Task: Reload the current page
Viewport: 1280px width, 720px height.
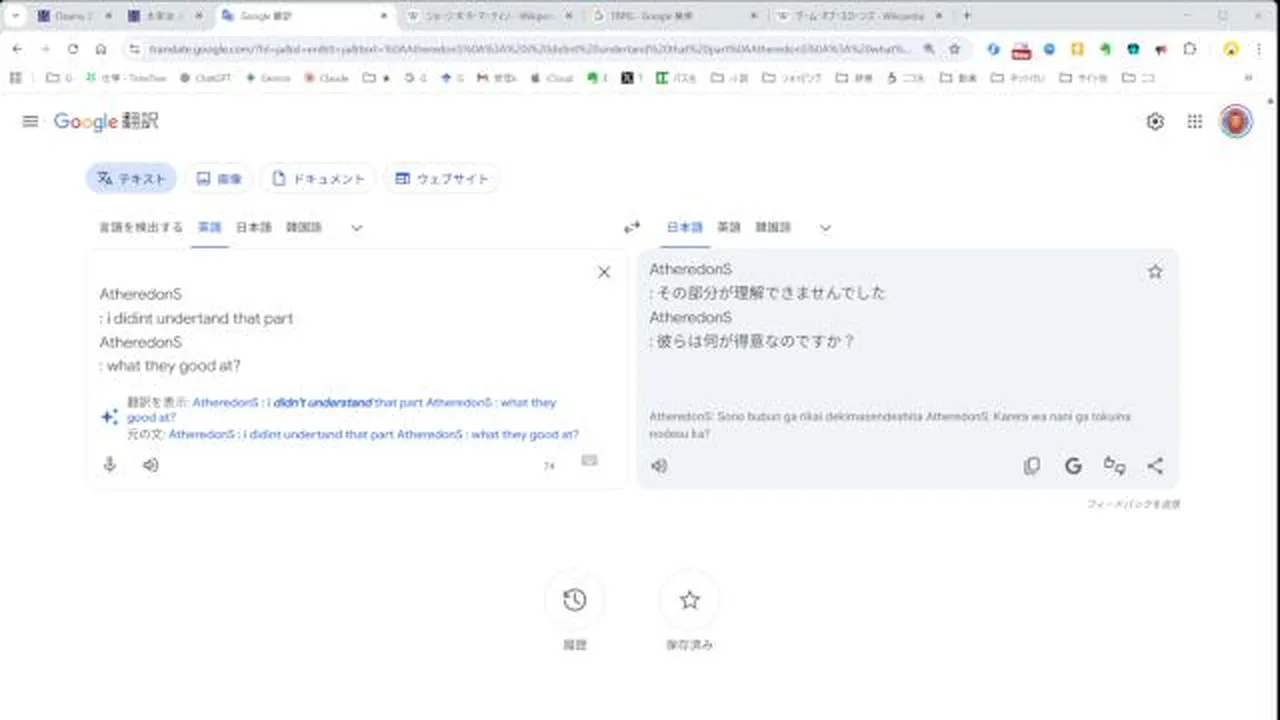Action: [x=73, y=49]
